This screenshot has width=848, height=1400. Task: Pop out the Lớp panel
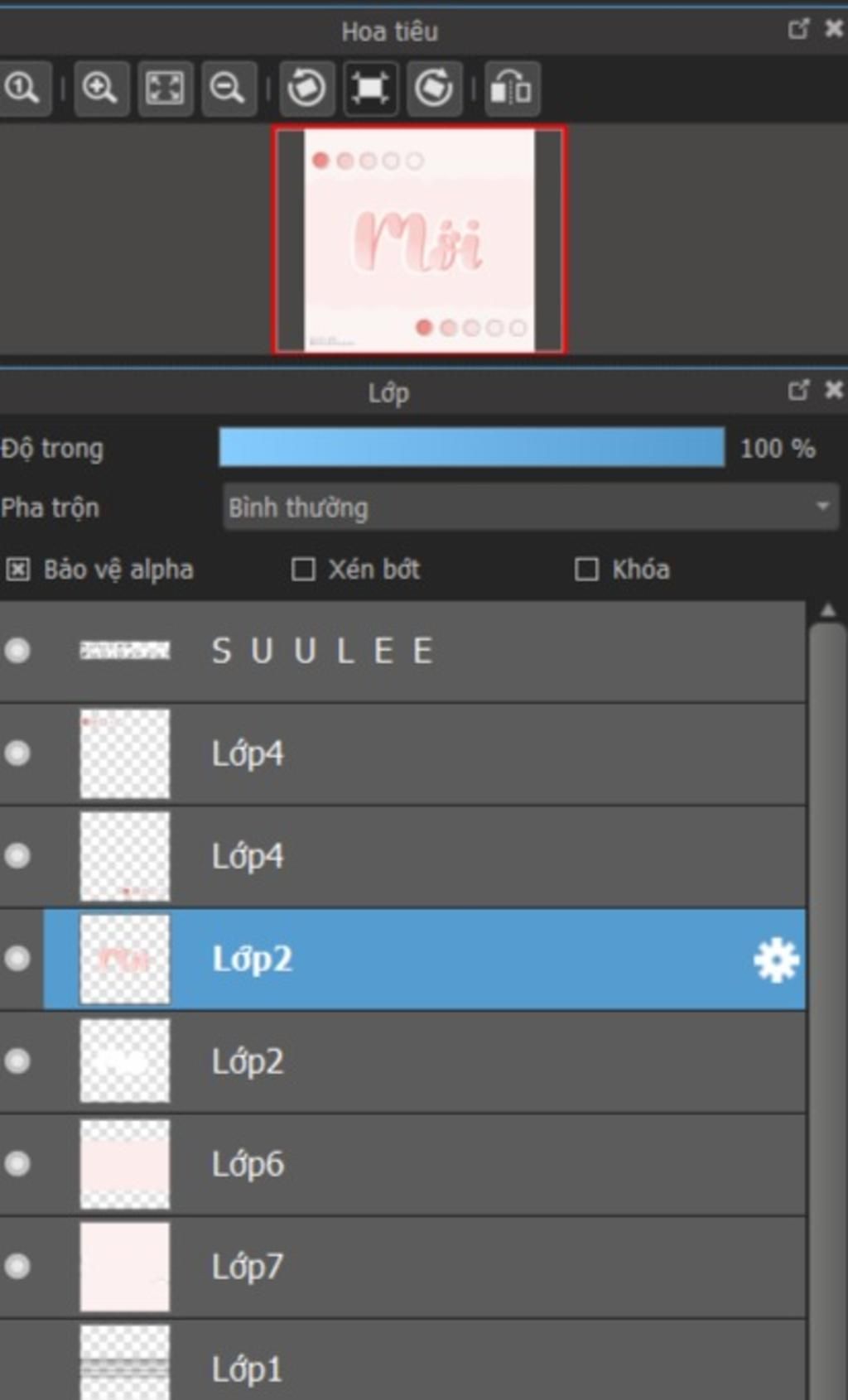pyautogui.click(x=798, y=389)
